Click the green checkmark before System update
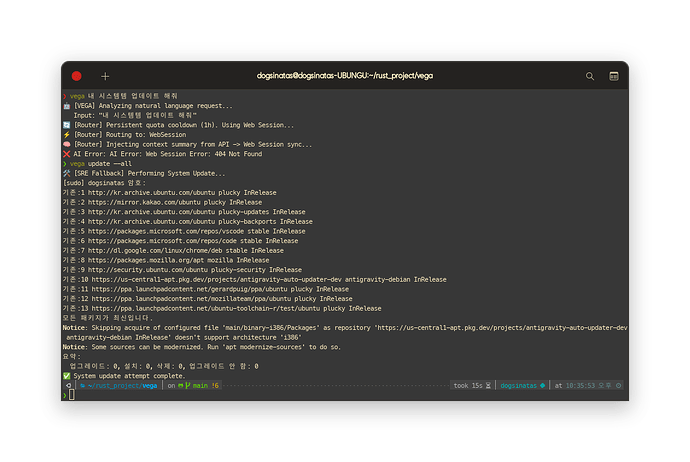 [66, 375]
